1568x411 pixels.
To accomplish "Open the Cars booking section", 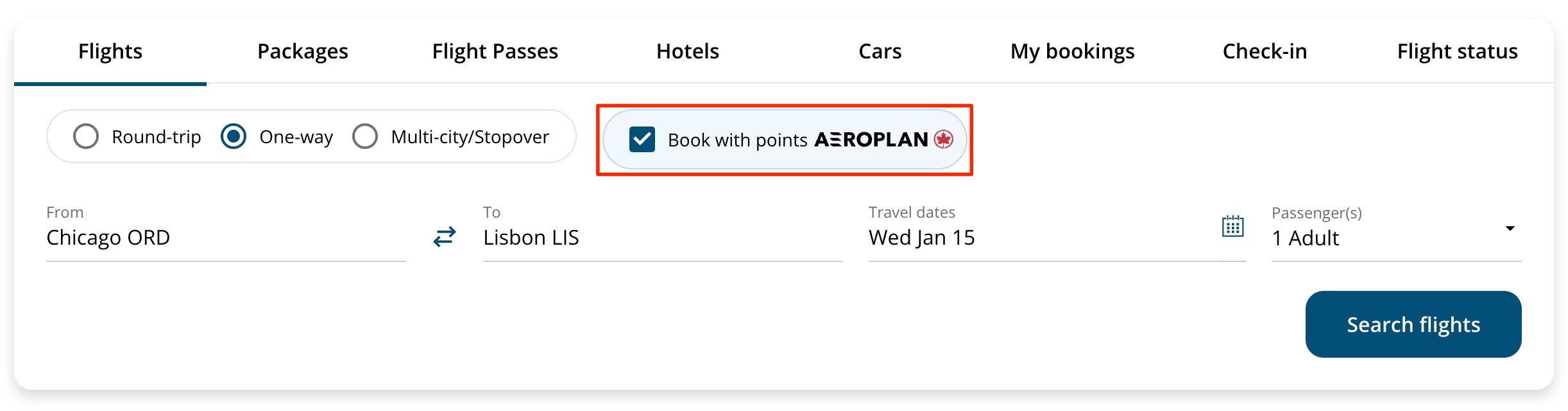I will [879, 51].
